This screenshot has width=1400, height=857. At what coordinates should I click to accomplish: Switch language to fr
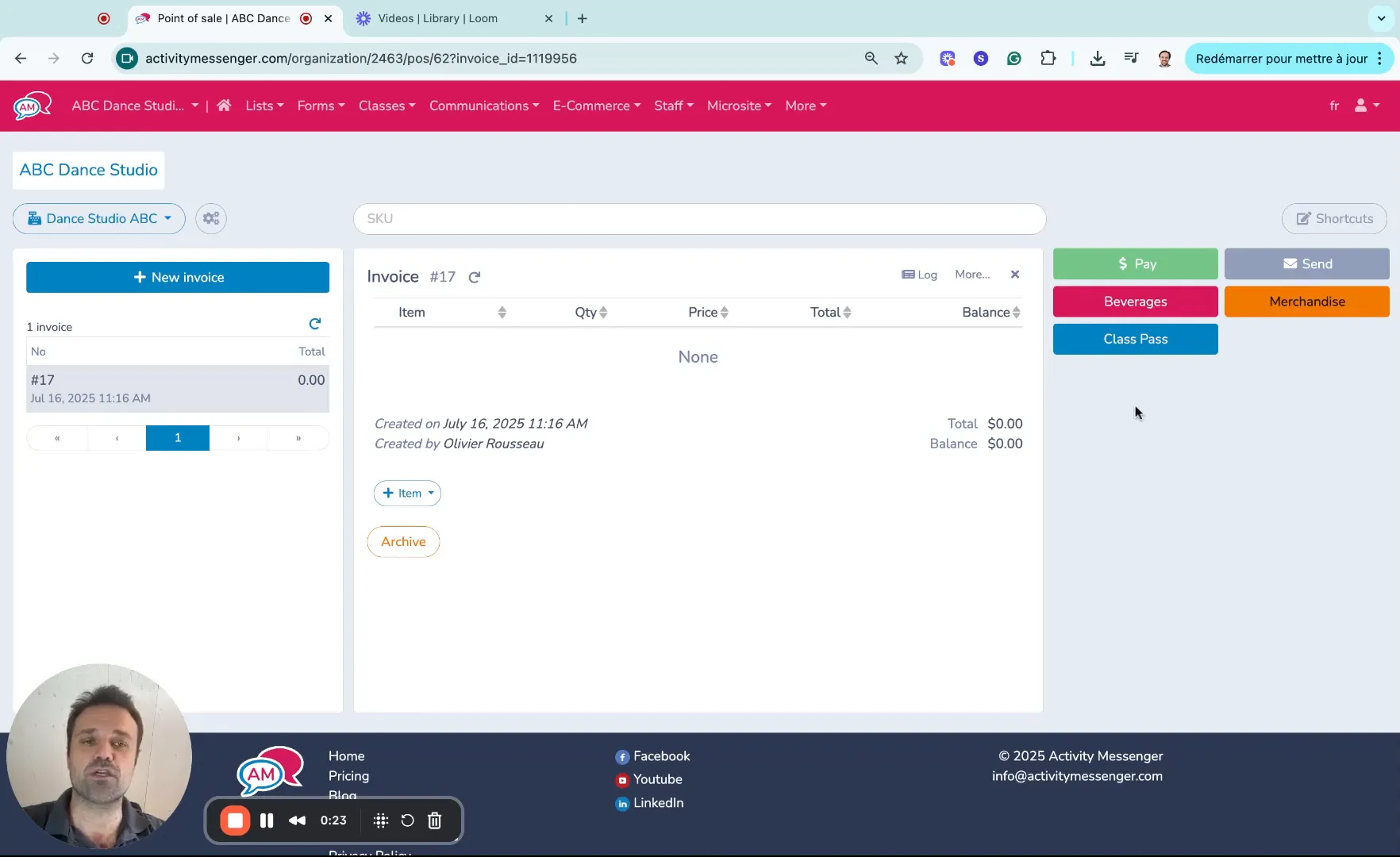point(1334,106)
